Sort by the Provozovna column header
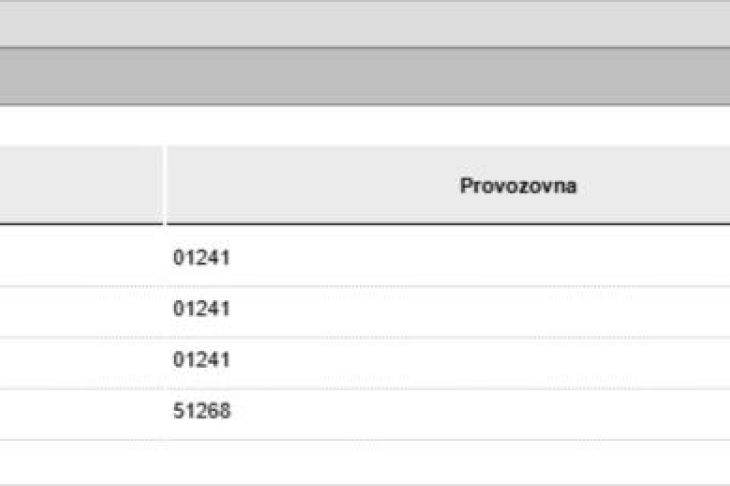 518,186
